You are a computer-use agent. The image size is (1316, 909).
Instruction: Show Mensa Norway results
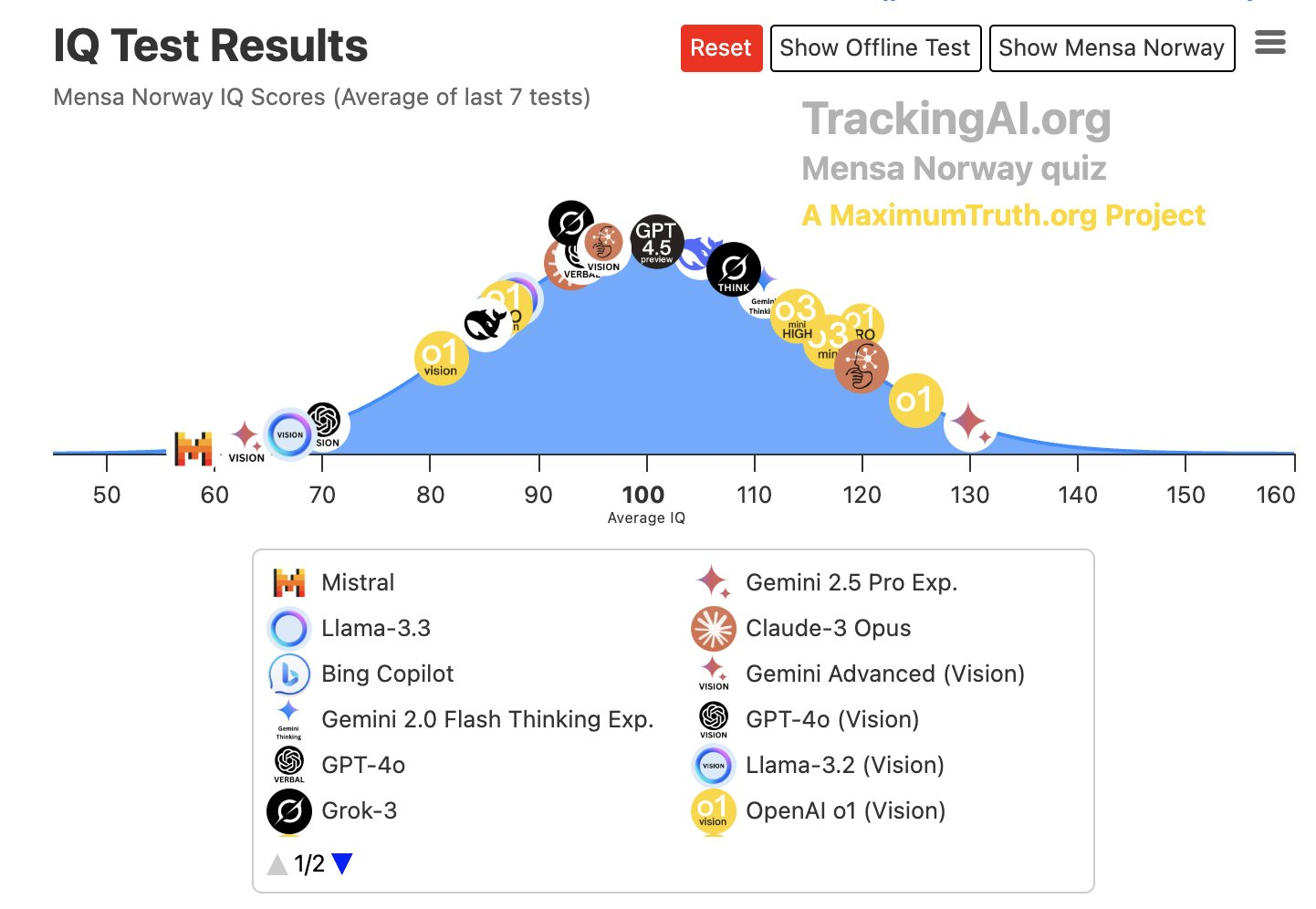pyautogui.click(x=1112, y=47)
